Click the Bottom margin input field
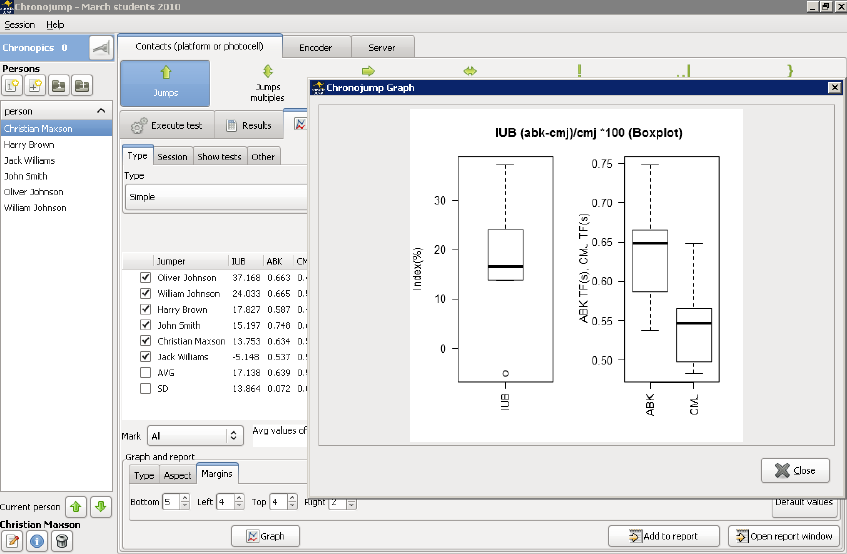 click(x=171, y=502)
